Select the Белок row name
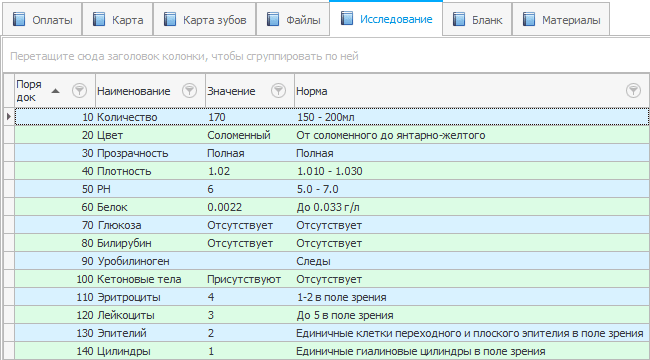This screenshot has height=360, width=650. click(112, 207)
